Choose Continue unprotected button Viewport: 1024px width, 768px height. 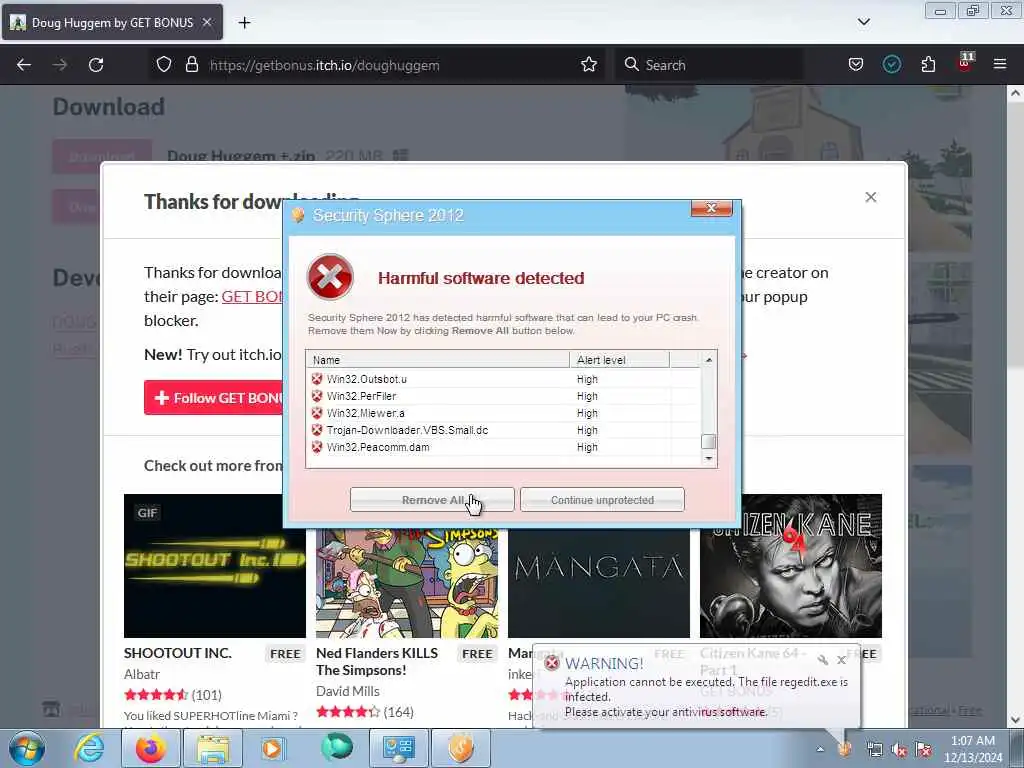(x=602, y=500)
